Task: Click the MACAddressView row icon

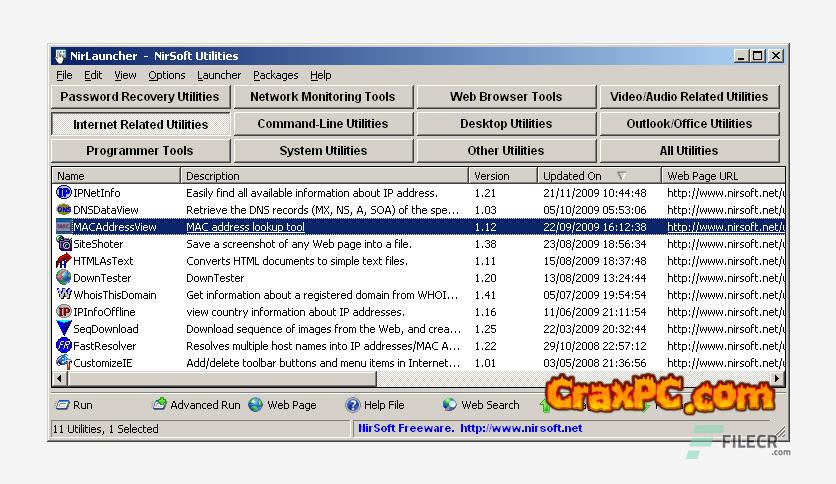Action: pyautogui.click(x=63, y=227)
